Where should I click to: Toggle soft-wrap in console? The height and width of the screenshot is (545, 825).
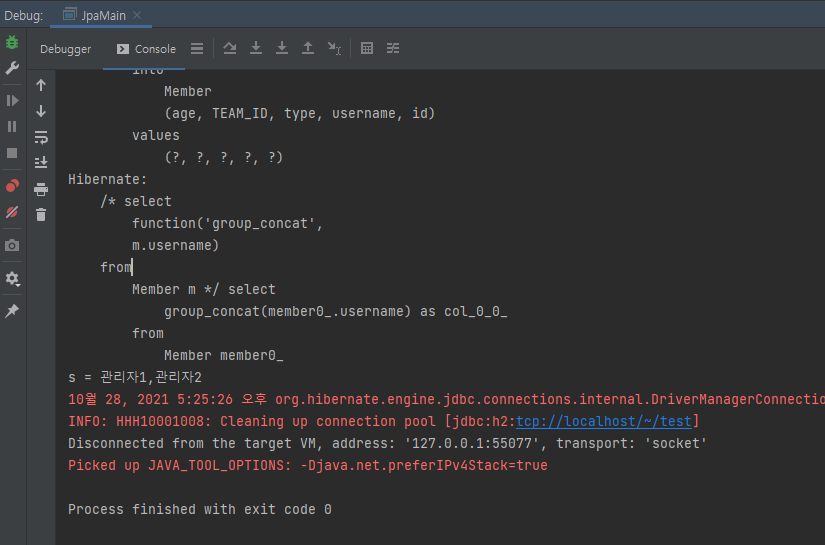point(41,137)
